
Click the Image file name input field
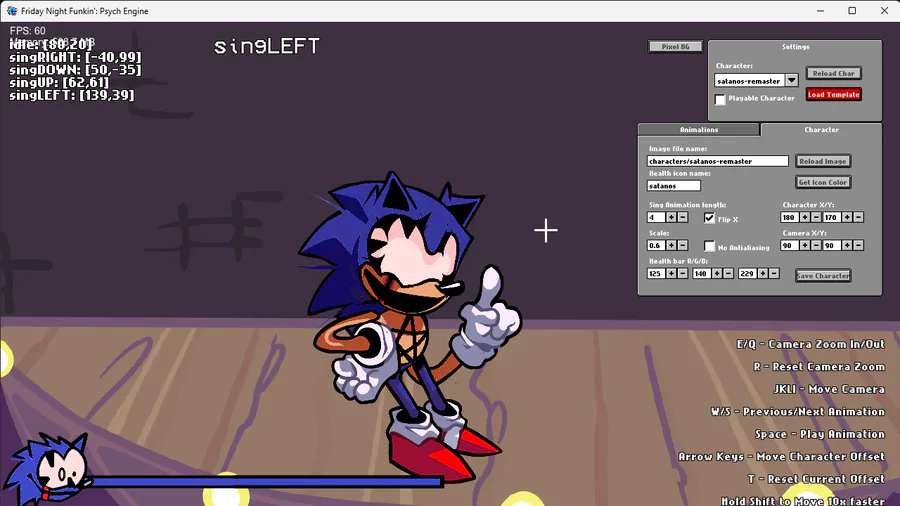[x=717, y=161]
